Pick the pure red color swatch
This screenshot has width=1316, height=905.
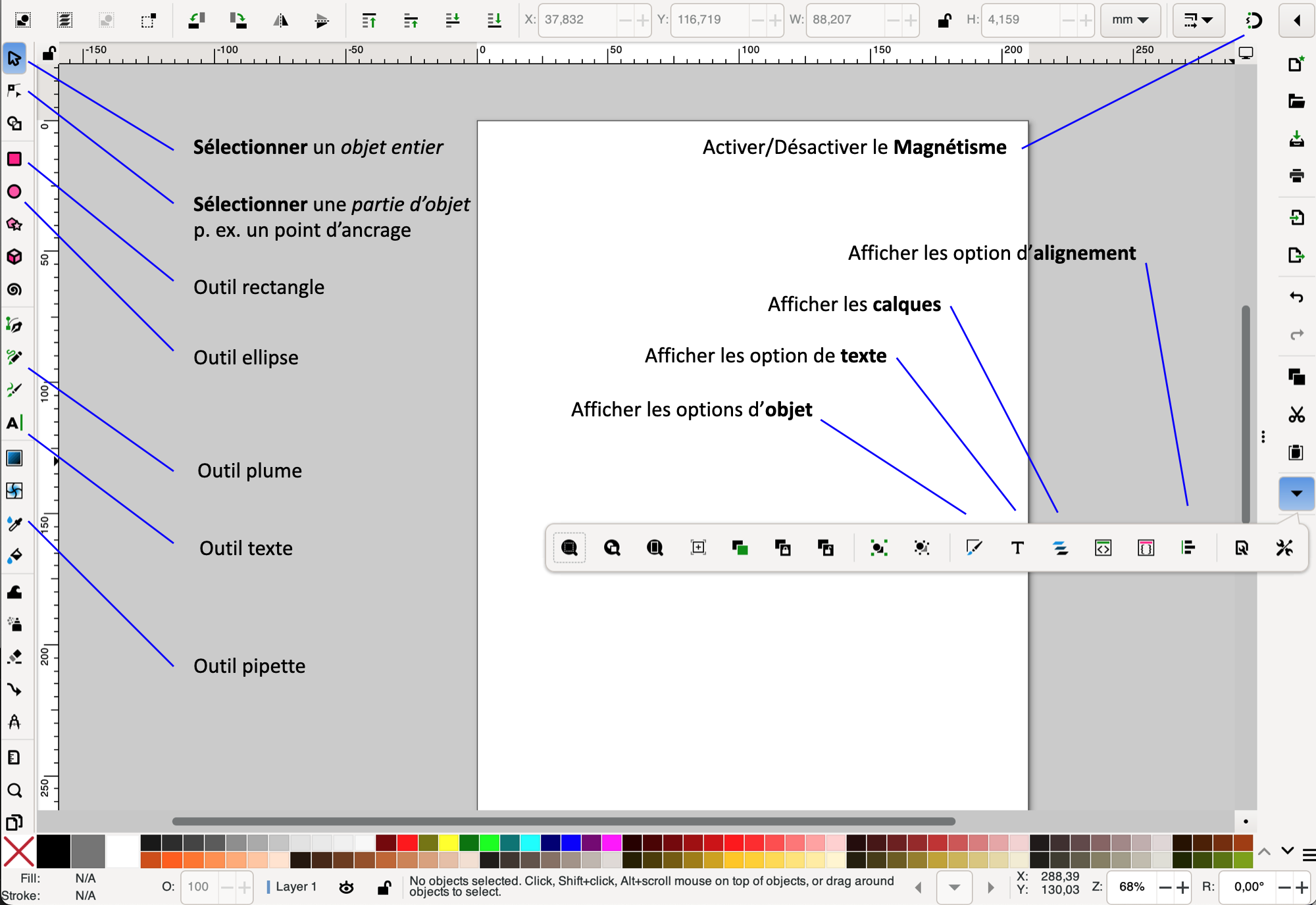tap(407, 843)
